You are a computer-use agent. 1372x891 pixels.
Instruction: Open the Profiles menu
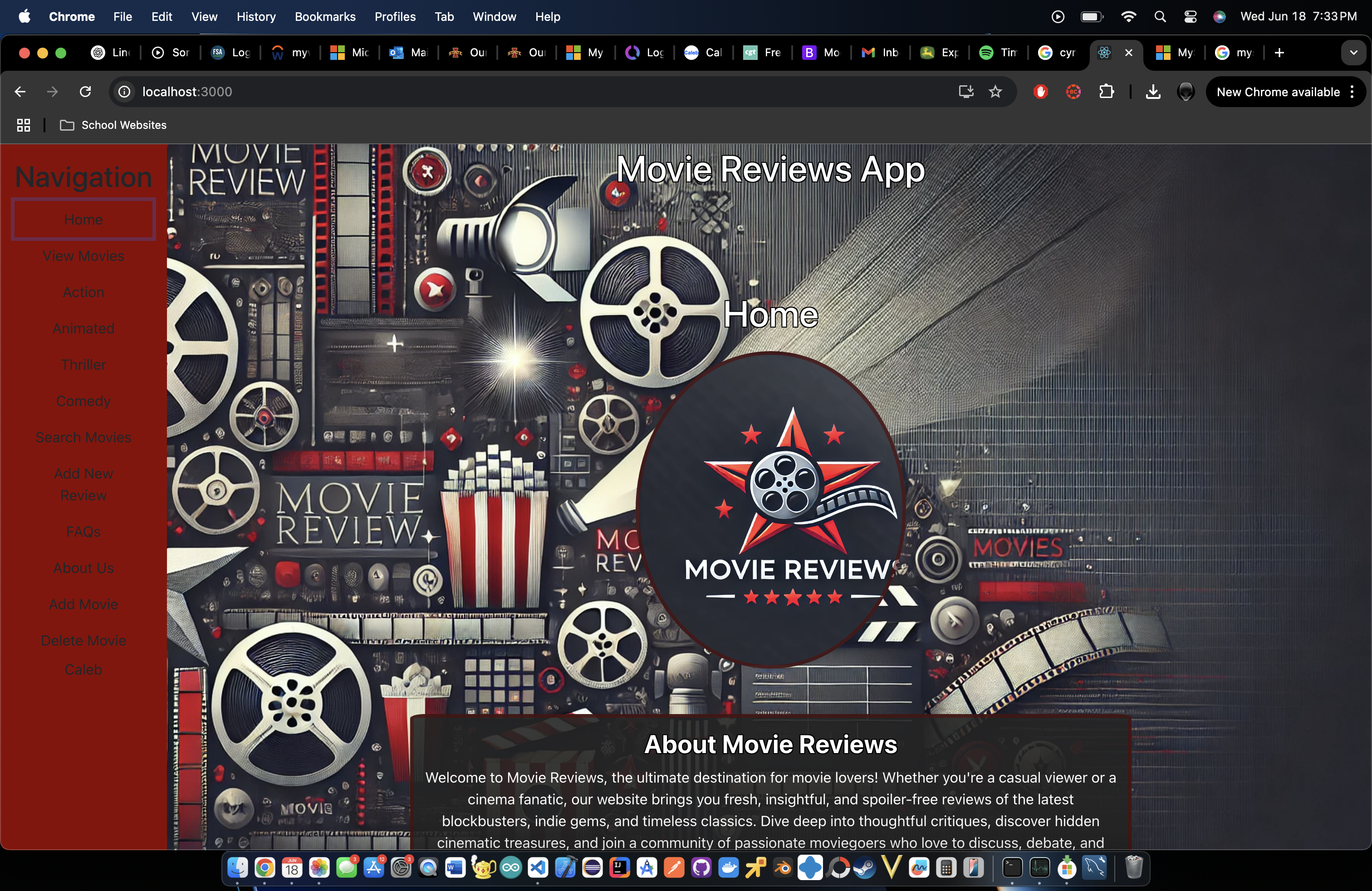pos(395,17)
